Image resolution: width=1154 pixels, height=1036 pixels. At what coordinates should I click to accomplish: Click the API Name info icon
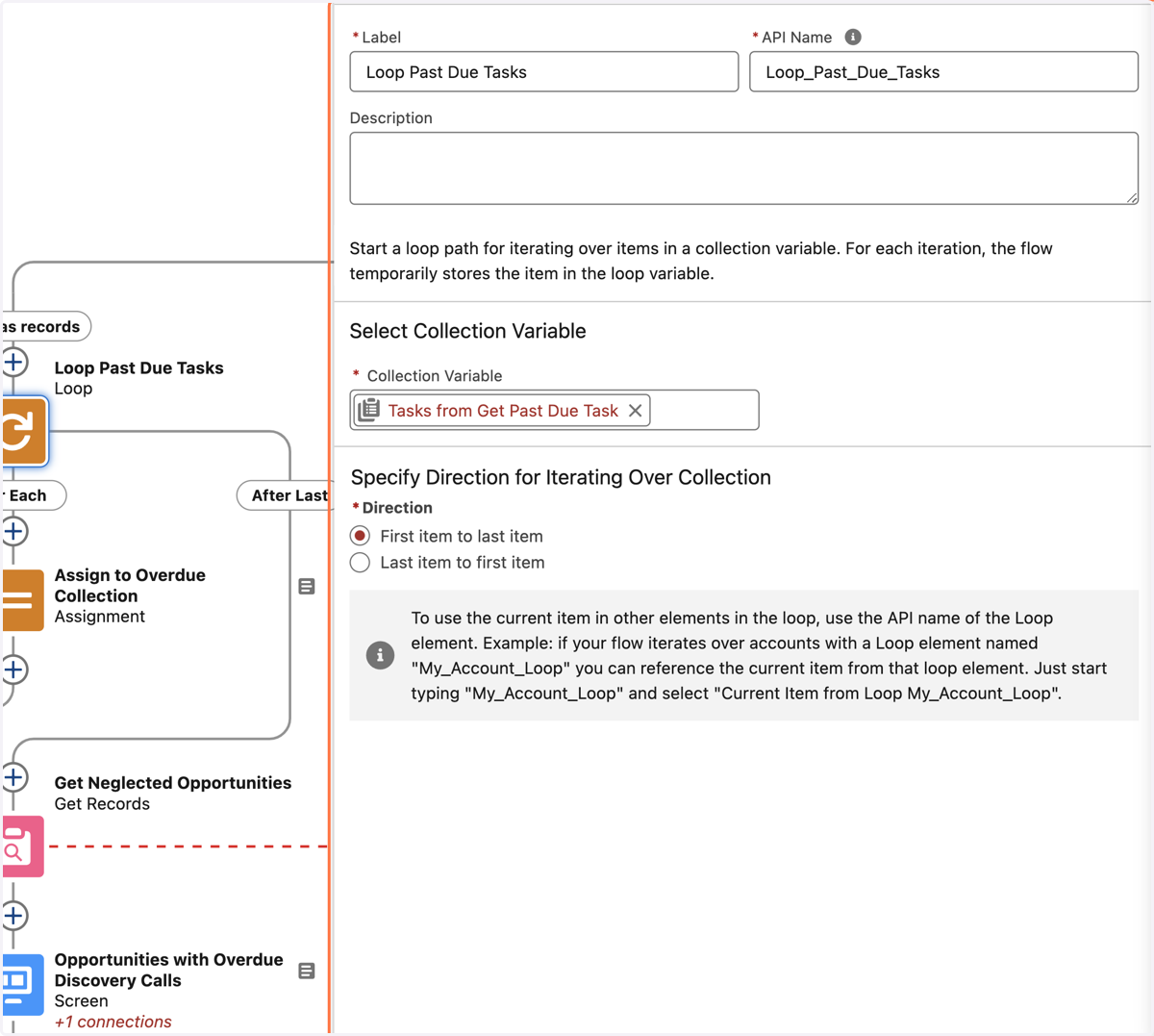[853, 37]
